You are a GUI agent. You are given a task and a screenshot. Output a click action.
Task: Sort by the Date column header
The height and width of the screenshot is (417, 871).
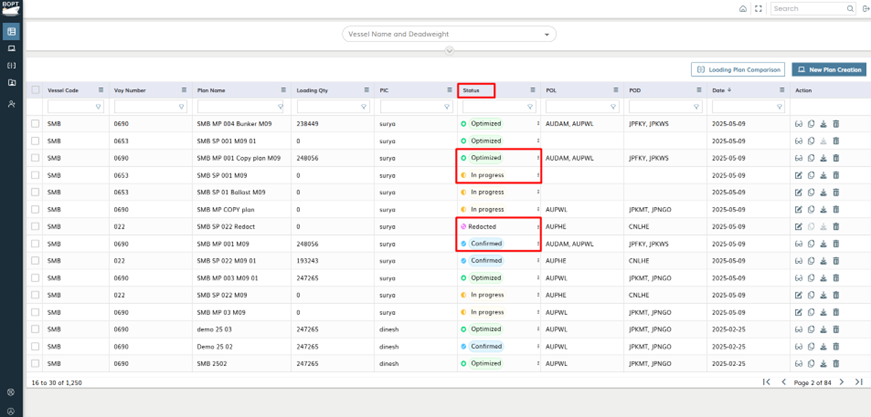(x=719, y=90)
